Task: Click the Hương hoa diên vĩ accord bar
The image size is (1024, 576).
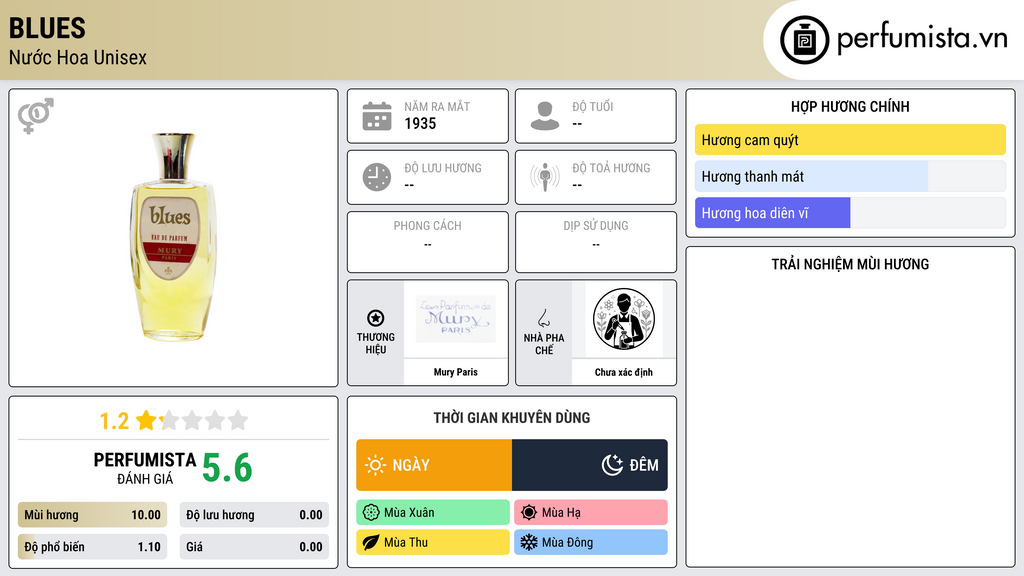Action: pyautogui.click(x=850, y=213)
